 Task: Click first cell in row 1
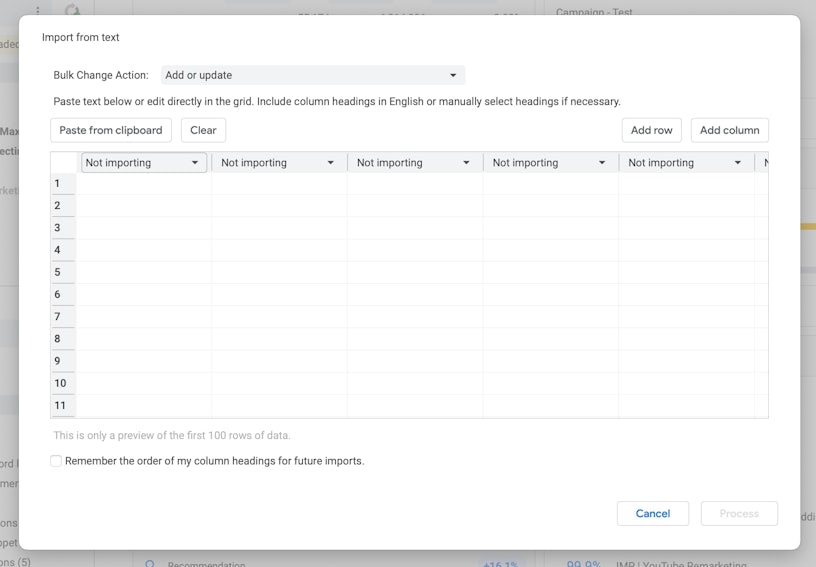pos(144,184)
